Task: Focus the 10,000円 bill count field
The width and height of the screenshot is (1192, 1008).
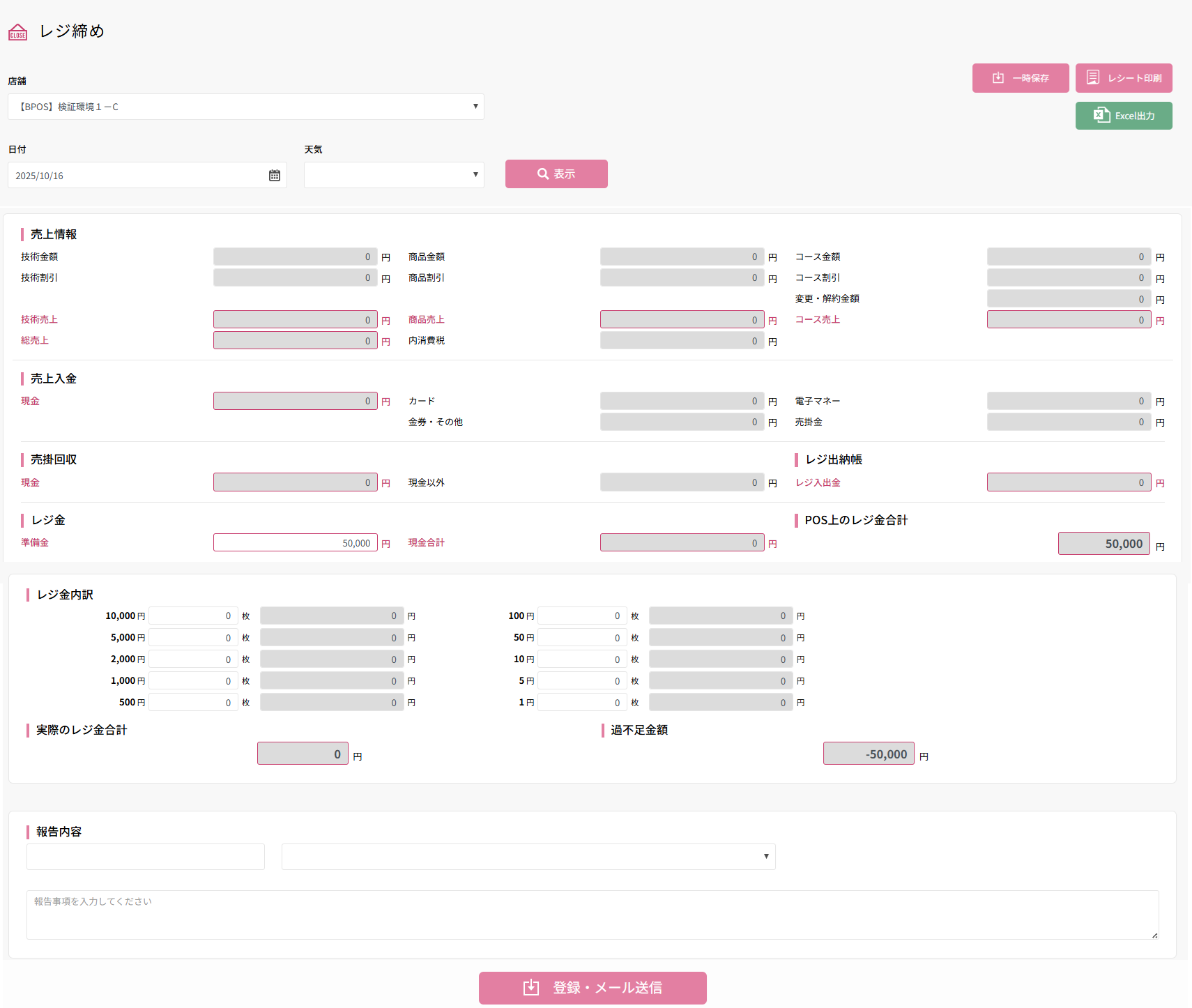Action: 193,616
